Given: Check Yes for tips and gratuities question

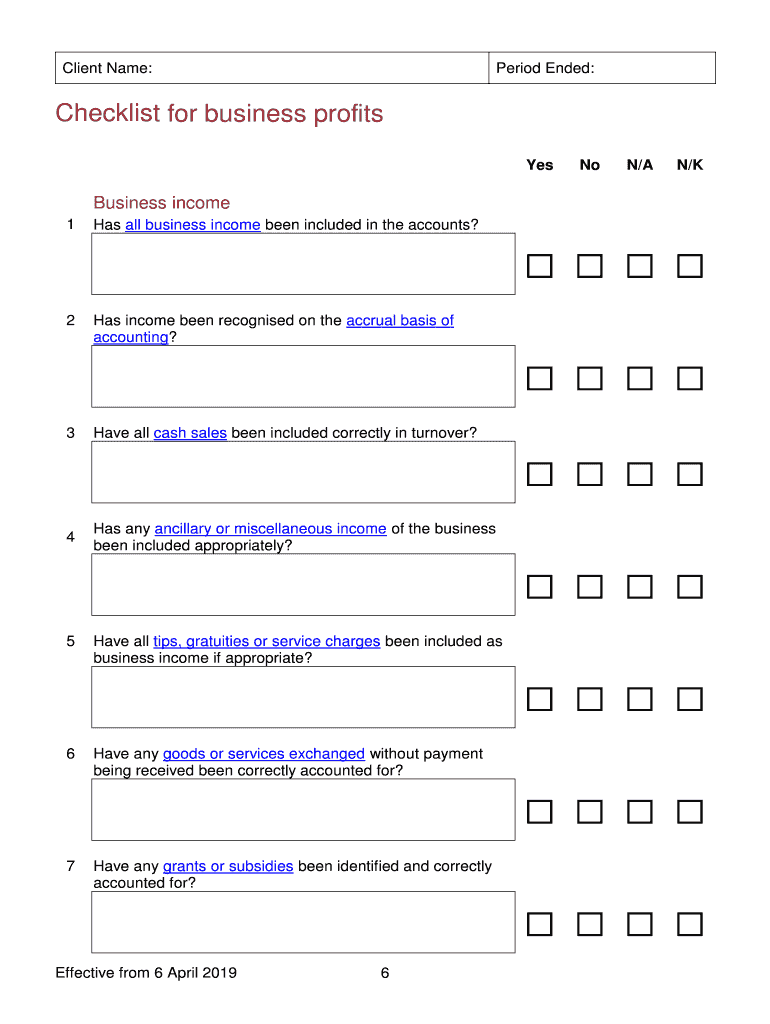Looking at the screenshot, I should click(540, 698).
